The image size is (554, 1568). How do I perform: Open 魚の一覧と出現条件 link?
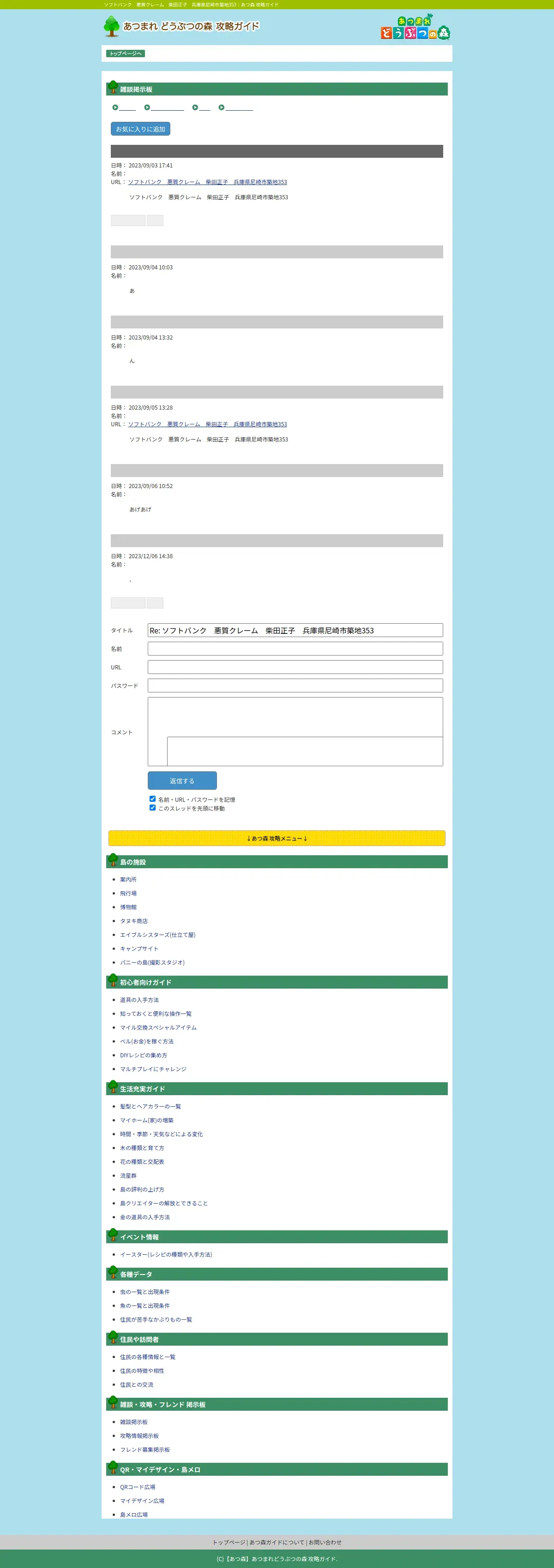click(x=145, y=1306)
